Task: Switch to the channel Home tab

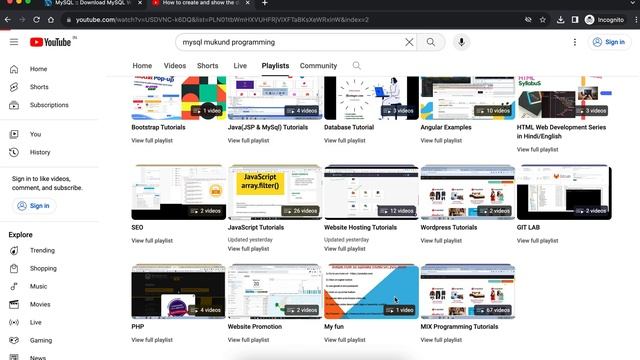Action: pos(142,66)
